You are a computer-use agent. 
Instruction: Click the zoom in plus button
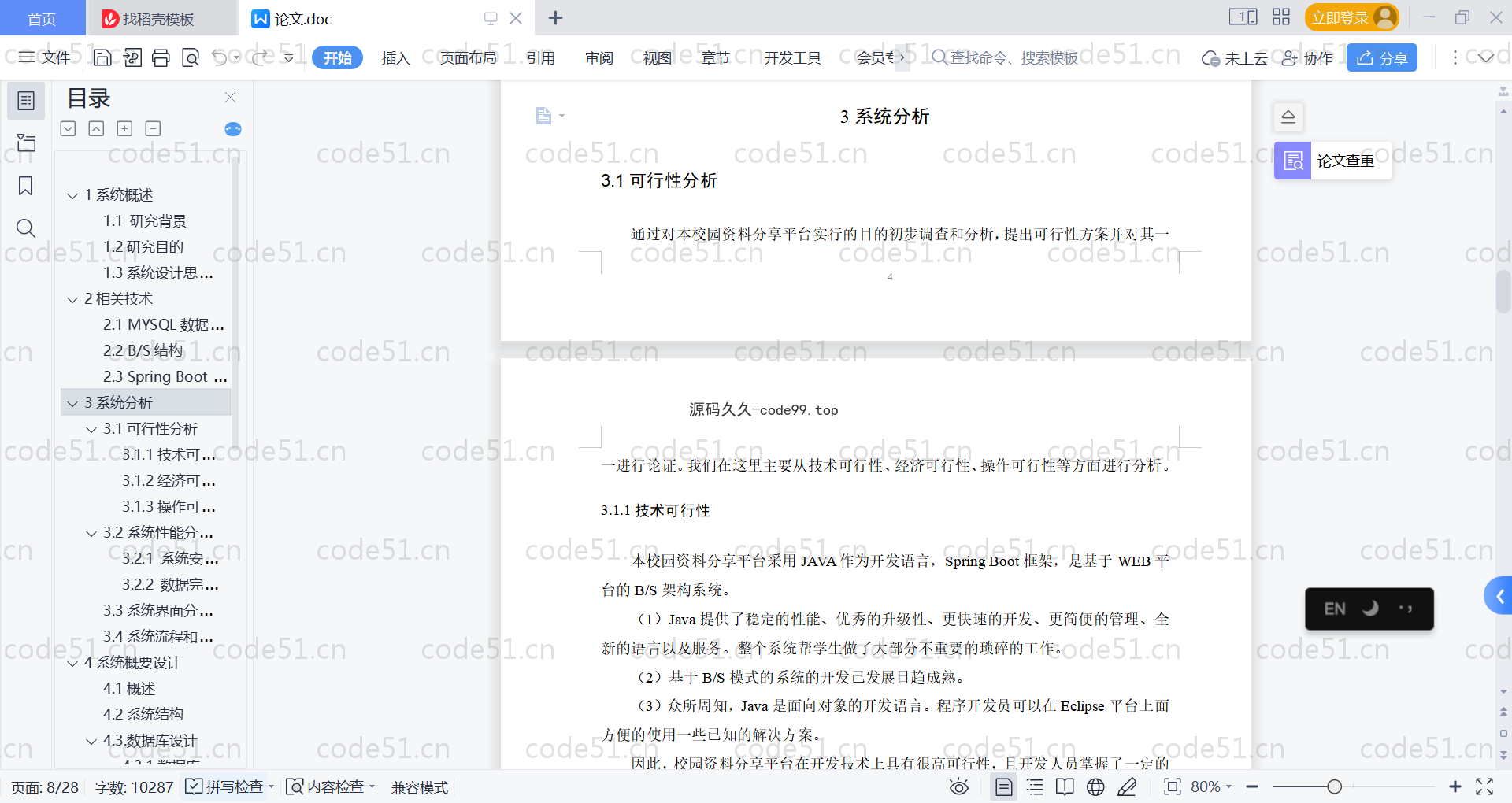pos(1455,786)
